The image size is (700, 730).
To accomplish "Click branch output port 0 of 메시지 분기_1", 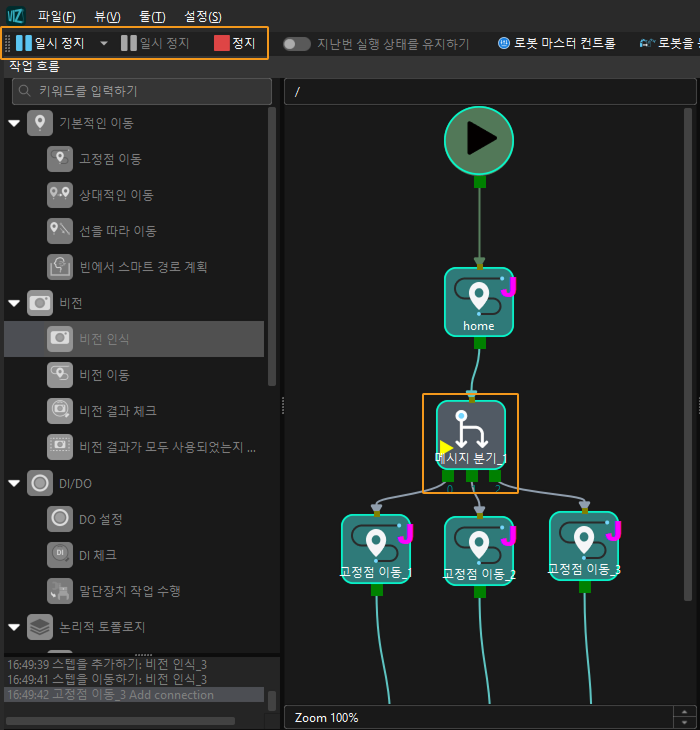I will point(448,476).
